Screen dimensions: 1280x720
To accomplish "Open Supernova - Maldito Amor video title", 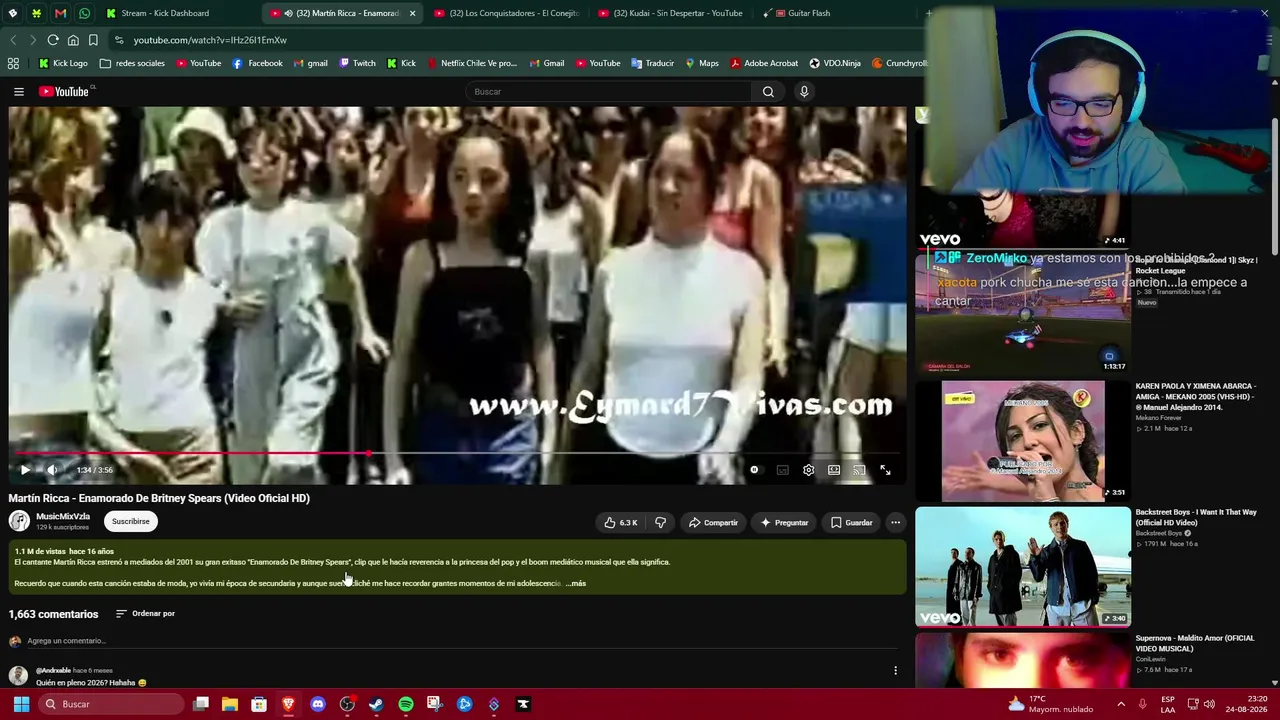I will [x=1194, y=643].
